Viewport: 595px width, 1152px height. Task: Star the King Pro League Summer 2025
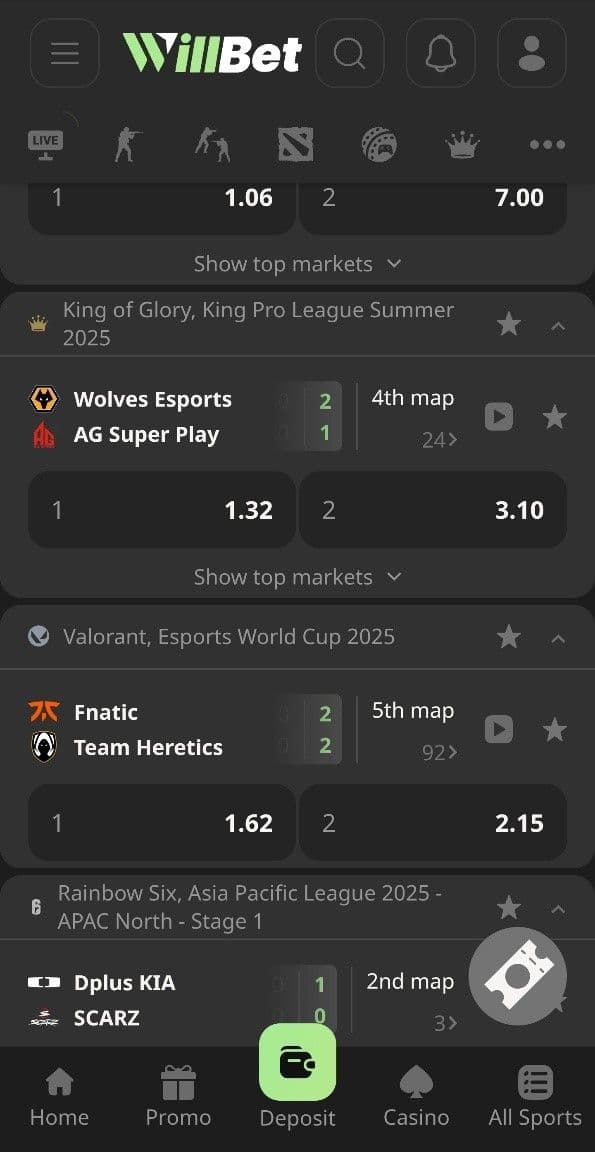[x=509, y=324]
